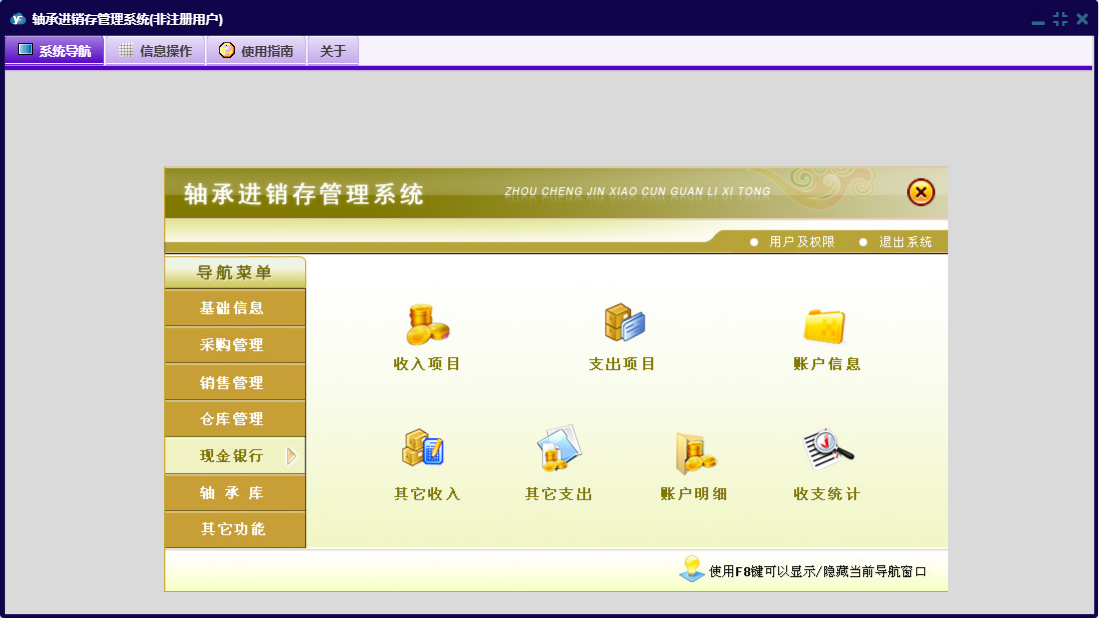1099x618 pixels.
Task: Switch to the 系统导航 tab
Action: pos(55,51)
